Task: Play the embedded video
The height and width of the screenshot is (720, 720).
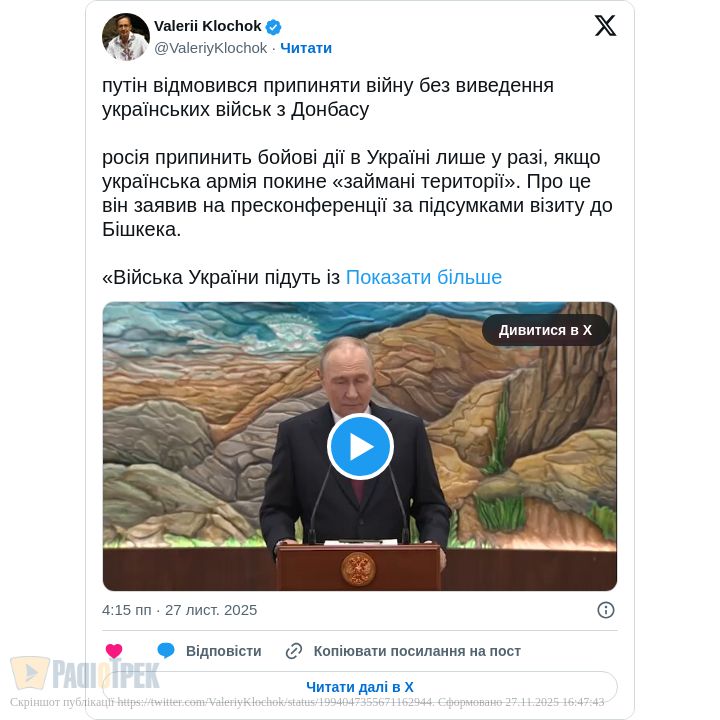Action: pyautogui.click(x=360, y=446)
